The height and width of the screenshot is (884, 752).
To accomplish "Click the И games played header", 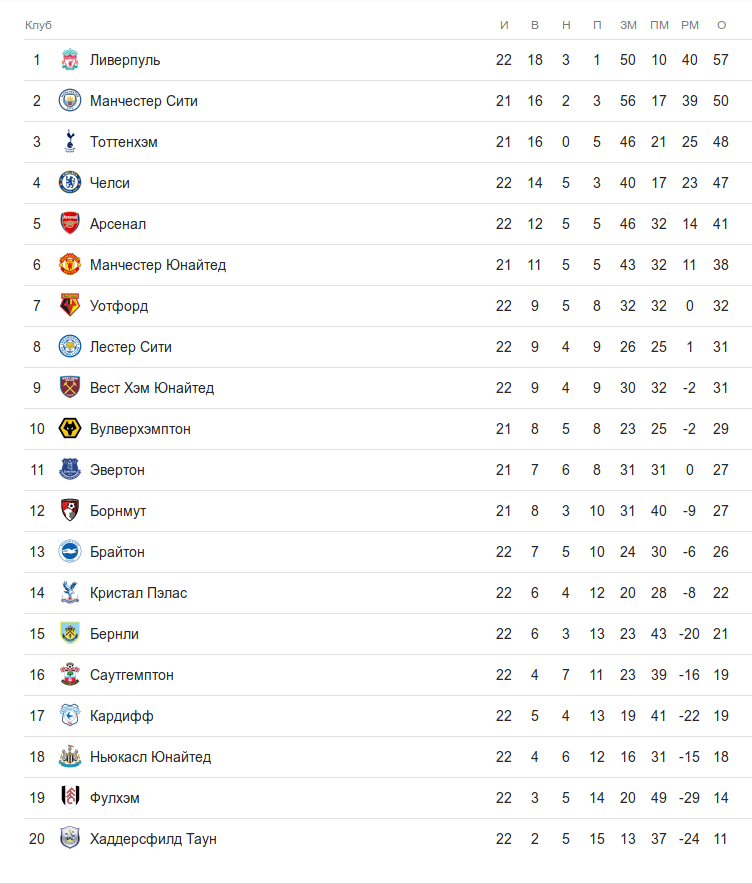I will point(504,25).
